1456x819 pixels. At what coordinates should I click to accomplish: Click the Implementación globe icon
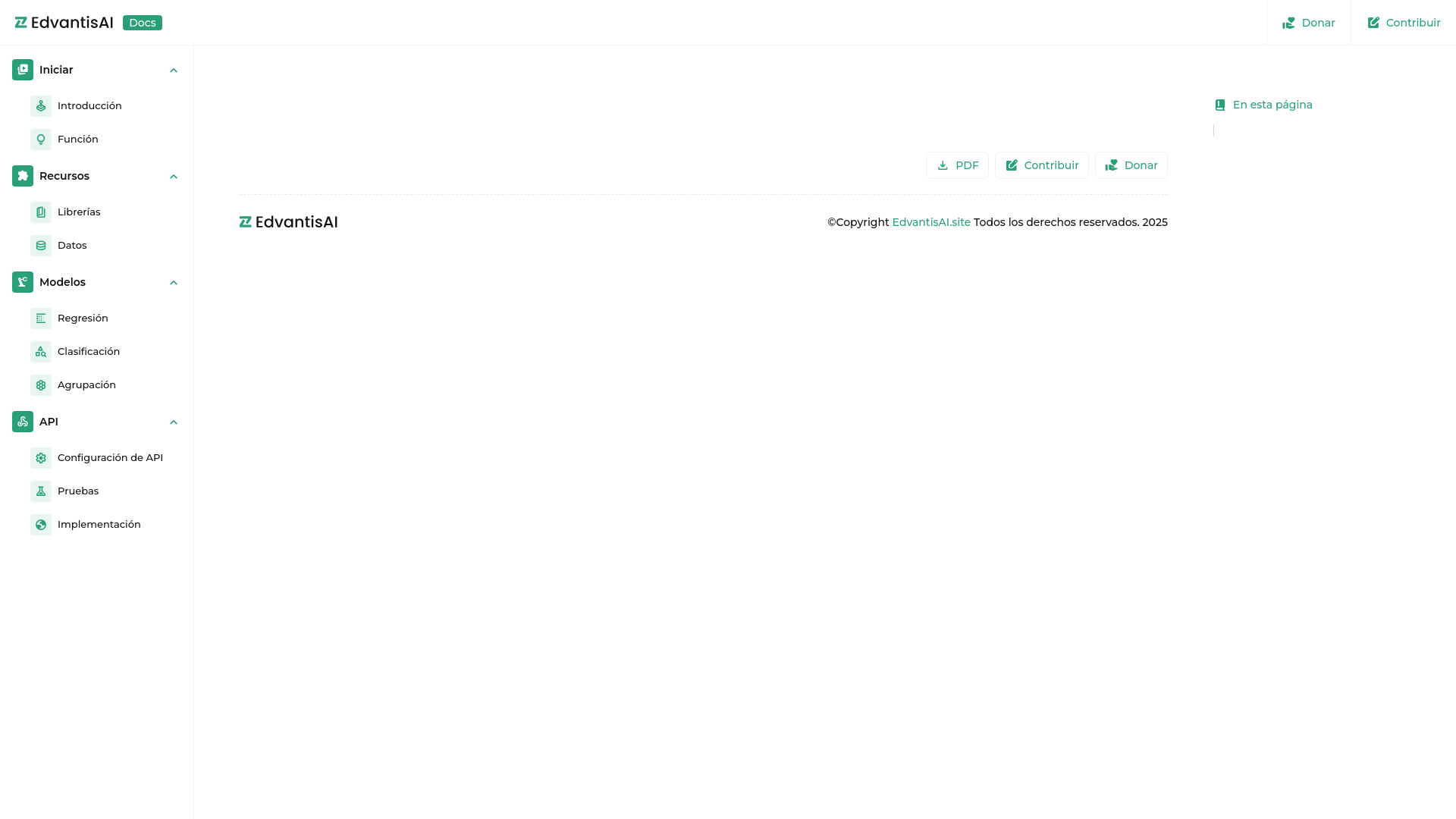pyautogui.click(x=41, y=525)
